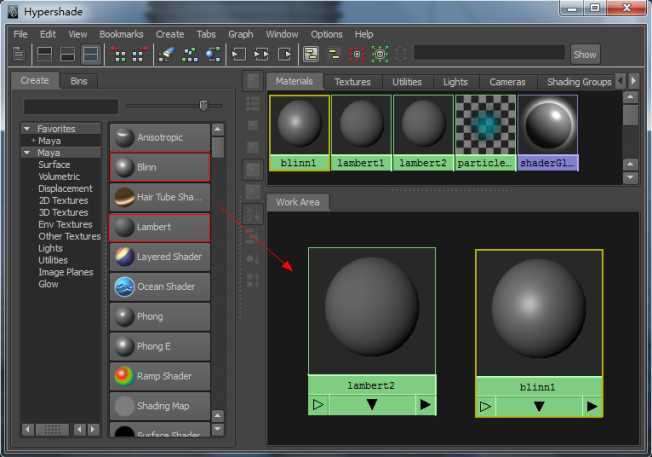Collapse the Favorites tree category

pyautogui.click(x=27, y=129)
